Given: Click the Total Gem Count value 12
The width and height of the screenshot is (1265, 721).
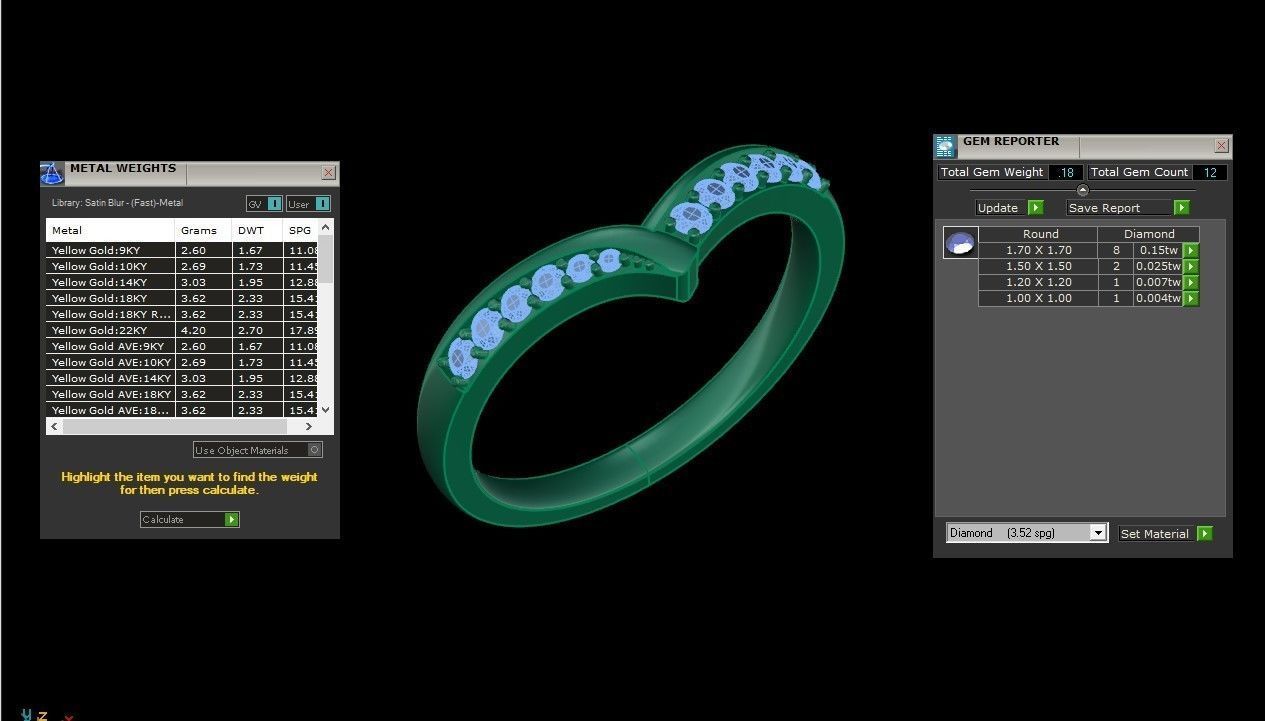Looking at the screenshot, I should pos(1210,172).
